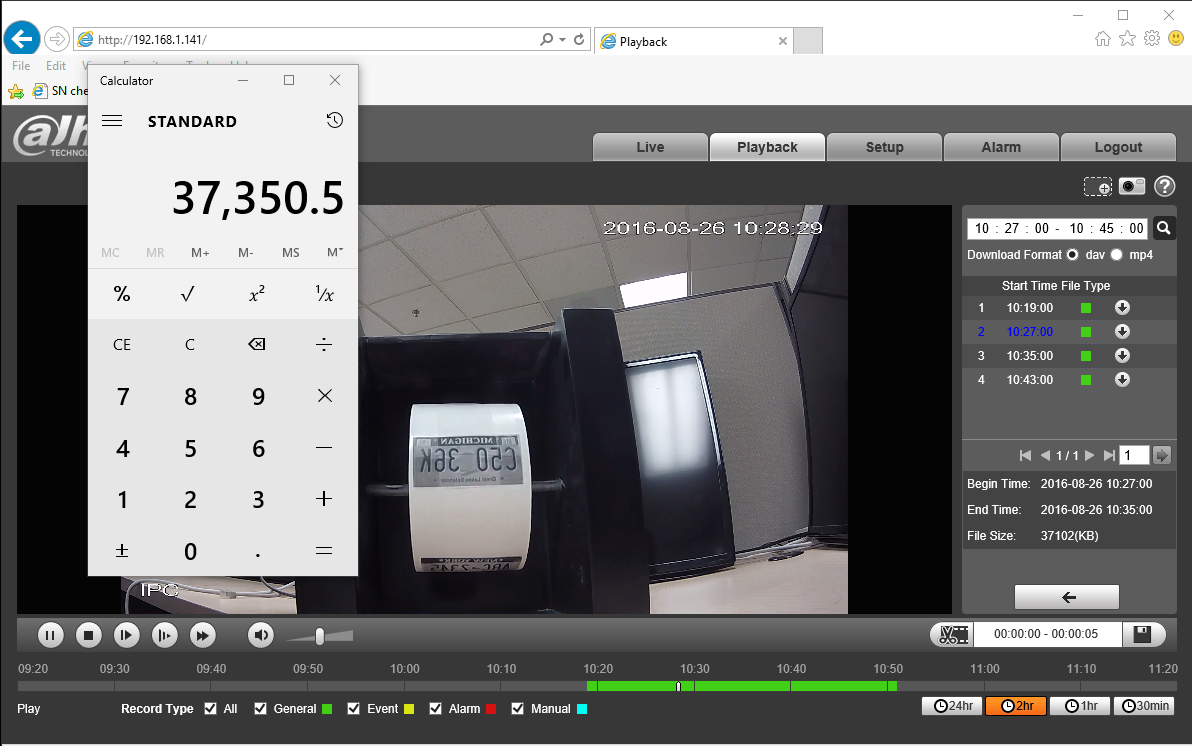Mute the playback audio speaker icon
Screen dimensions: 1192x746
[261, 635]
